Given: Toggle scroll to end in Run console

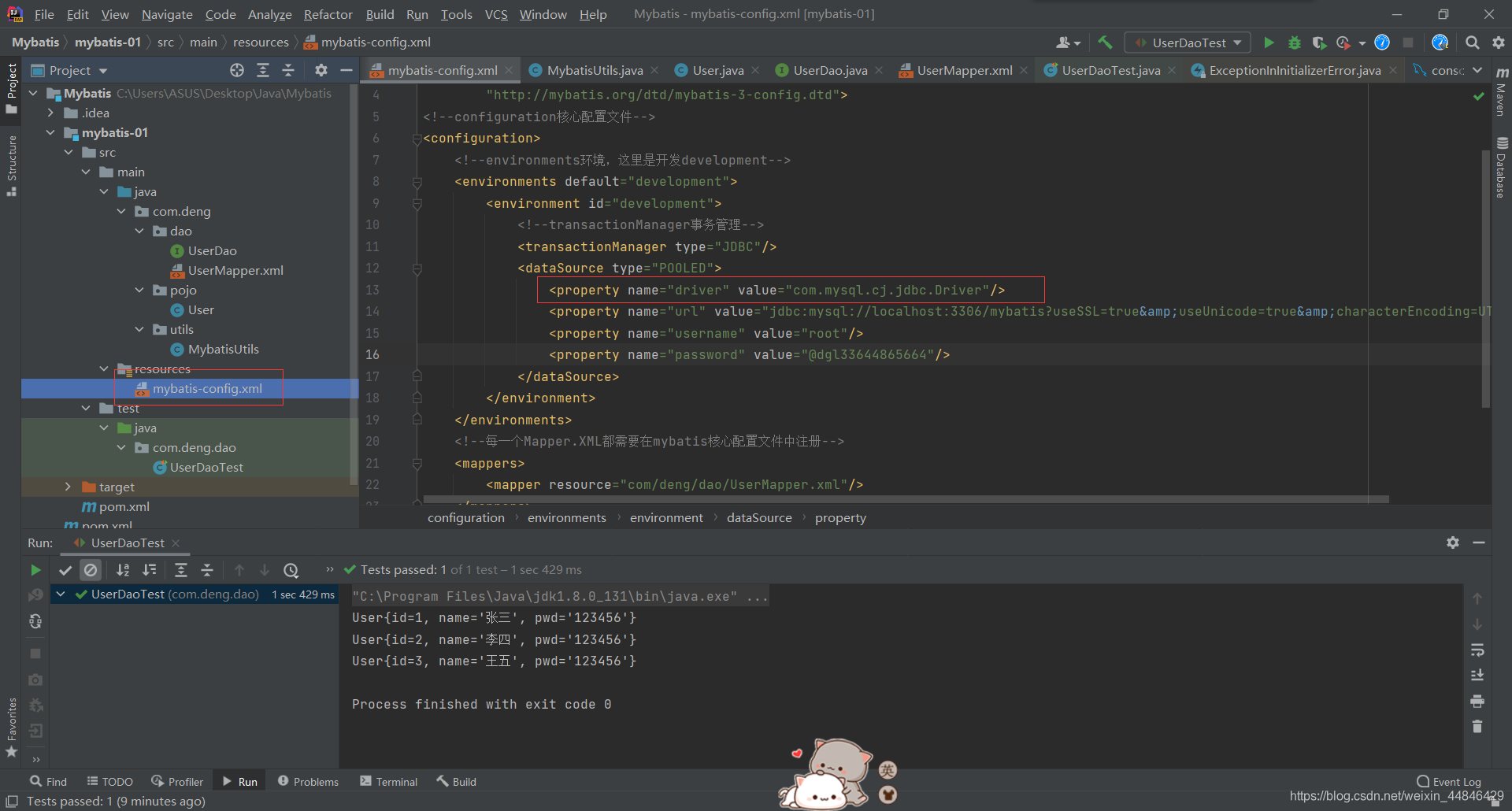Looking at the screenshot, I should pos(1477,675).
